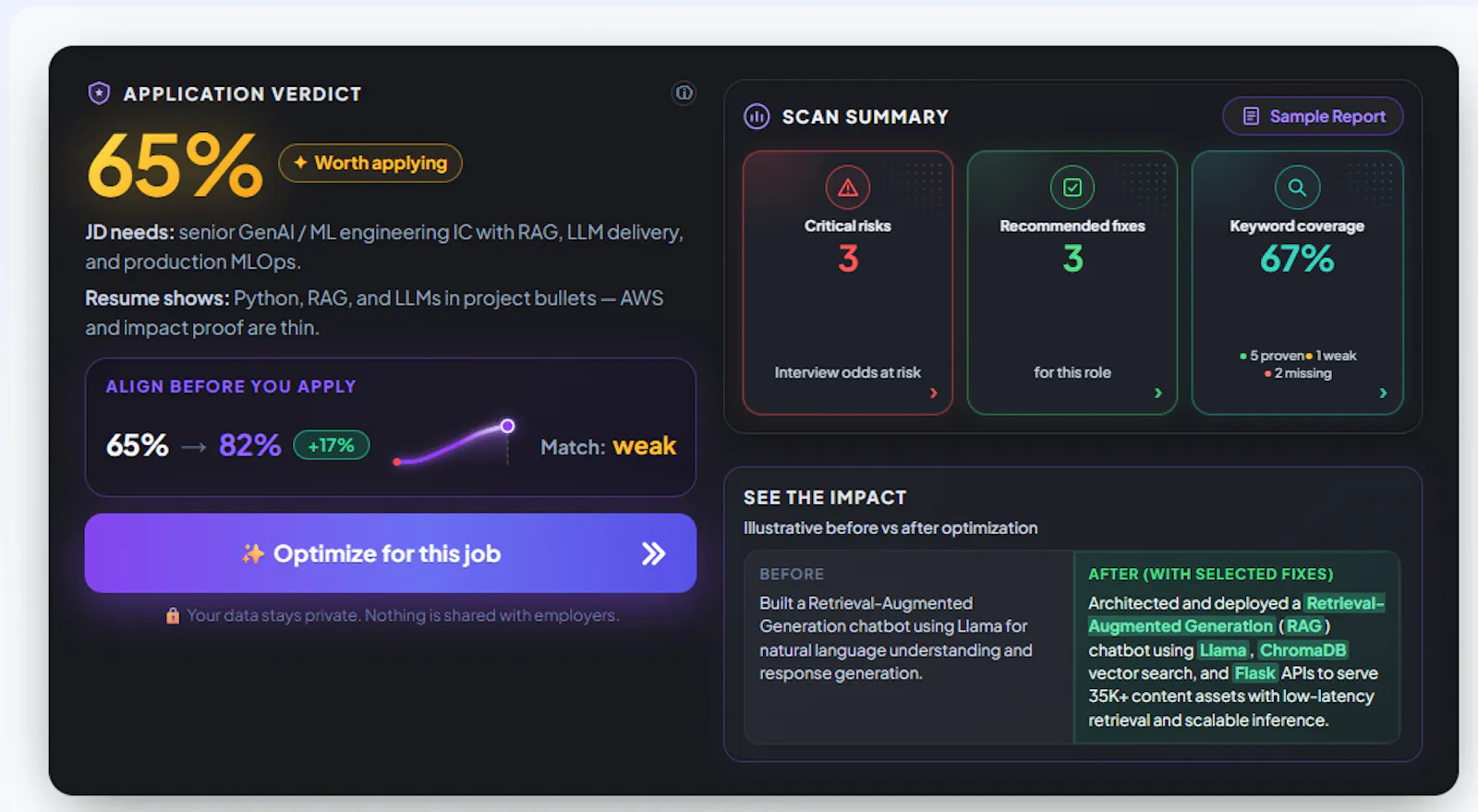The image size is (1478, 812).
Task: Click the Recommended fixes count 3
Action: click(x=1072, y=259)
